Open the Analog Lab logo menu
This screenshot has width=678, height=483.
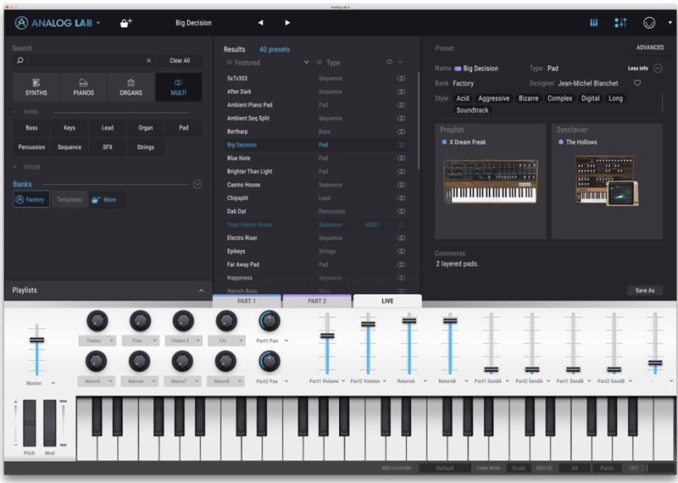point(57,23)
